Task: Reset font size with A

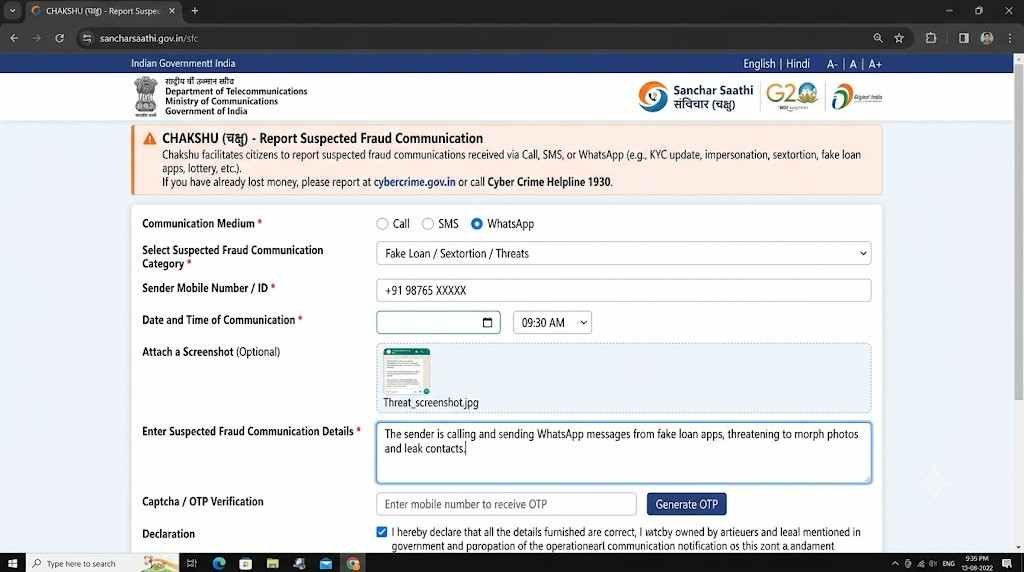Action: tap(853, 64)
